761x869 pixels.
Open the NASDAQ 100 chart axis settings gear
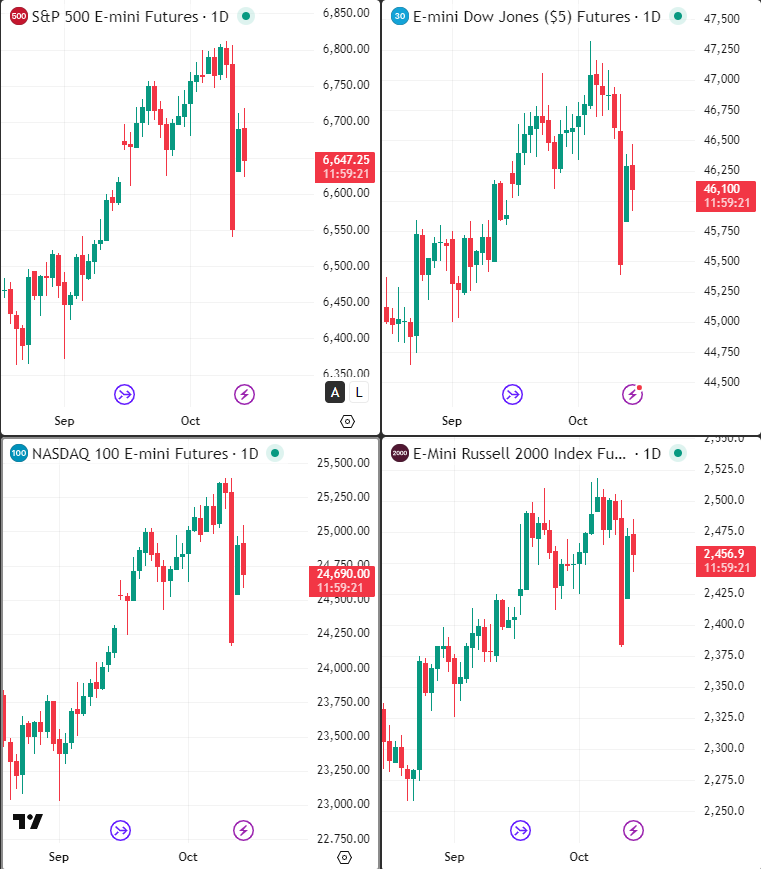click(346, 857)
